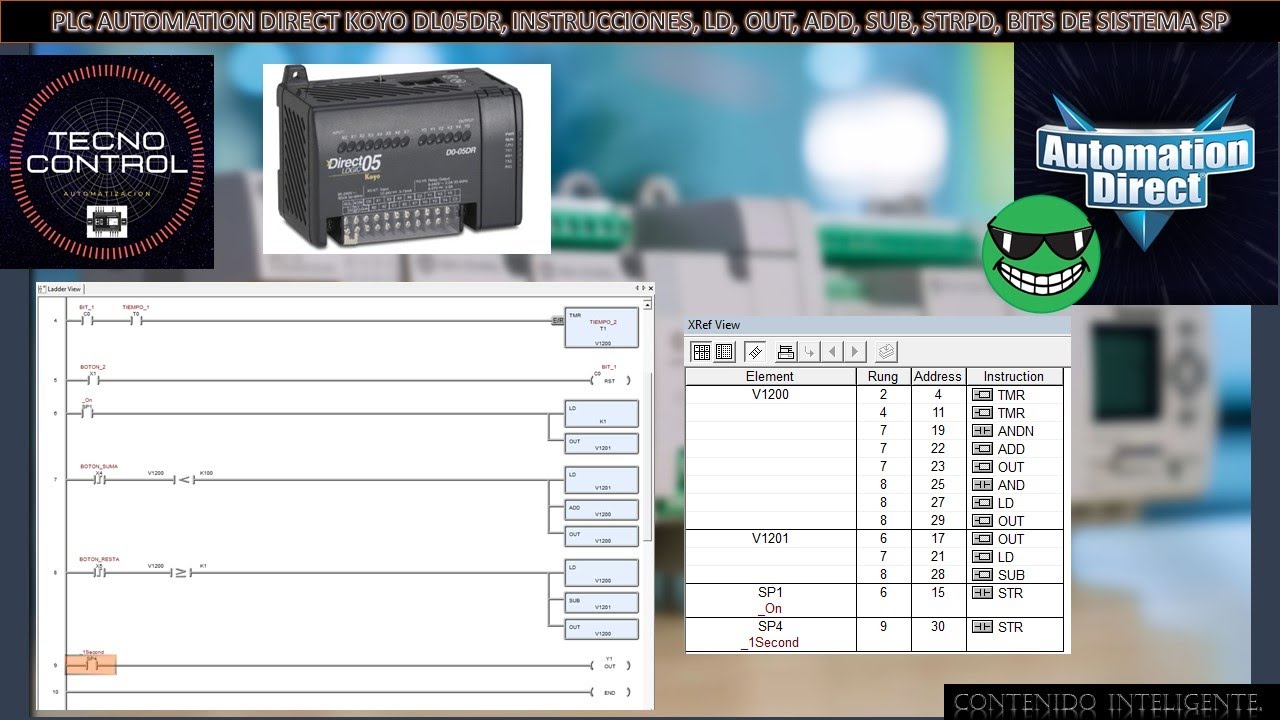Select the SP4 _1Second element cell
Image resolution: width=1280 pixels, height=720 pixels.
click(770, 634)
